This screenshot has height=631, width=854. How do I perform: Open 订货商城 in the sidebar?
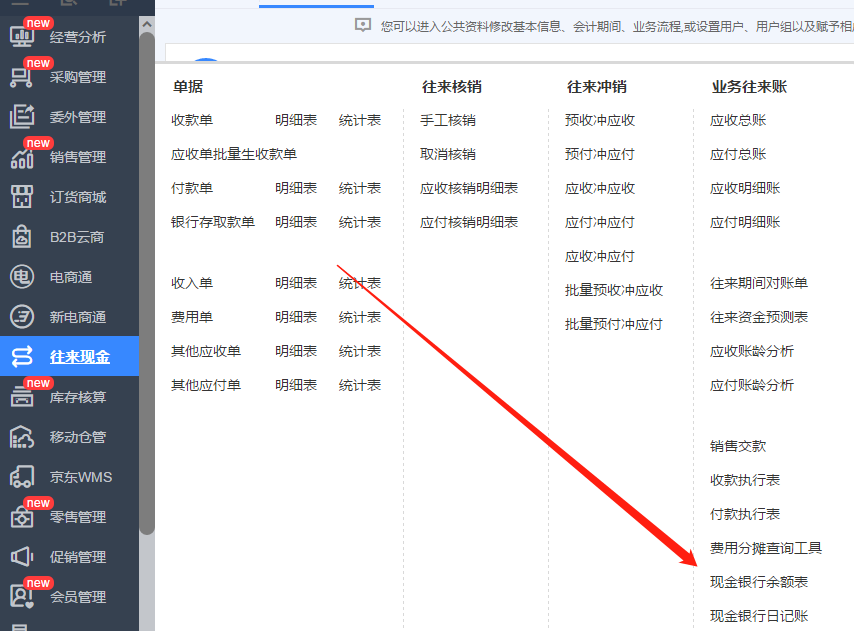pyautogui.click(x=78, y=197)
